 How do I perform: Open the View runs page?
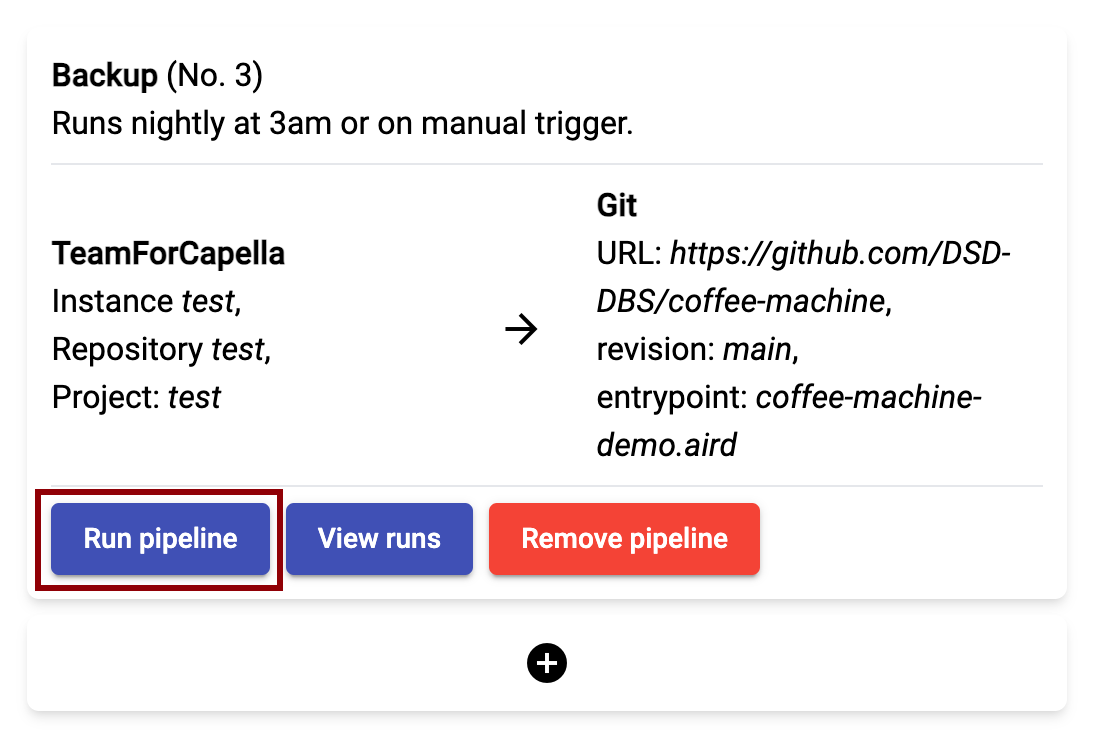pyautogui.click(x=380, y=539)
